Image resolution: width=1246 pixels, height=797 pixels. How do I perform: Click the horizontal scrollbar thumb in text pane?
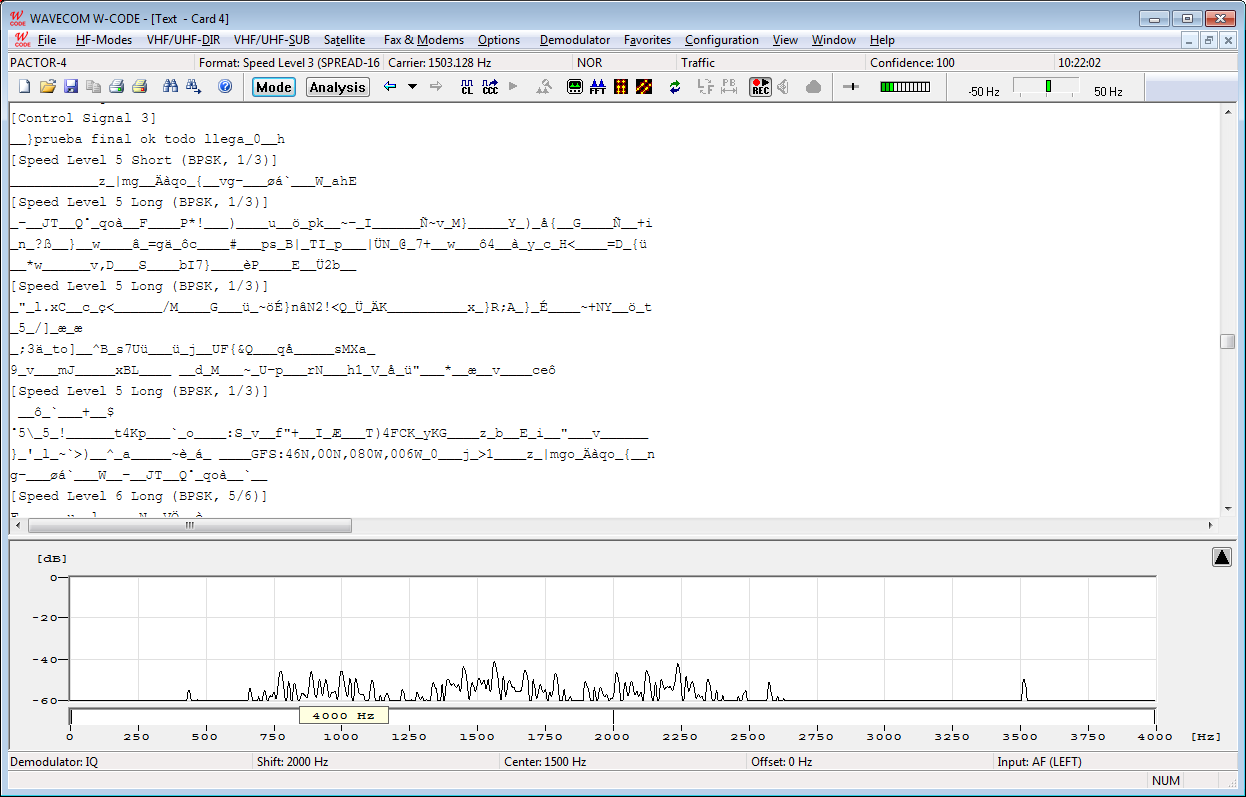pyautogui.click(x=189, y=525)
